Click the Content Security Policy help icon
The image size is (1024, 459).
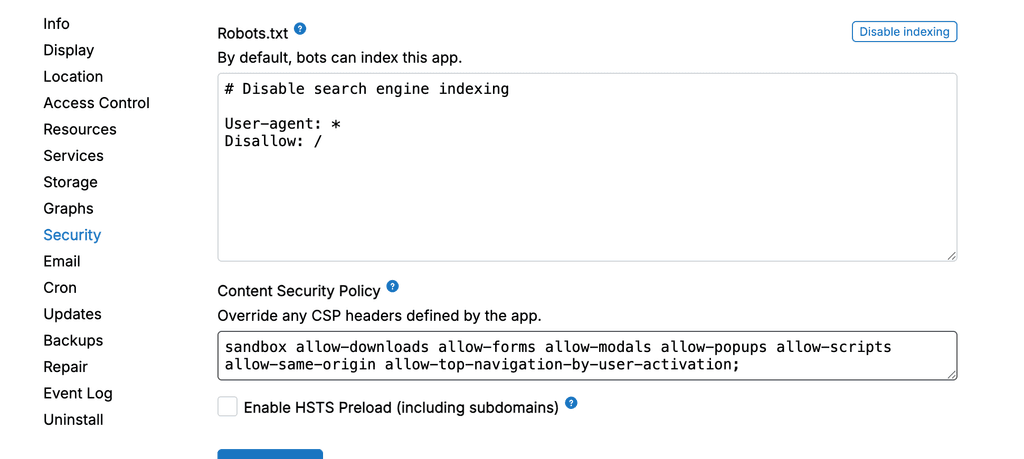393,287
